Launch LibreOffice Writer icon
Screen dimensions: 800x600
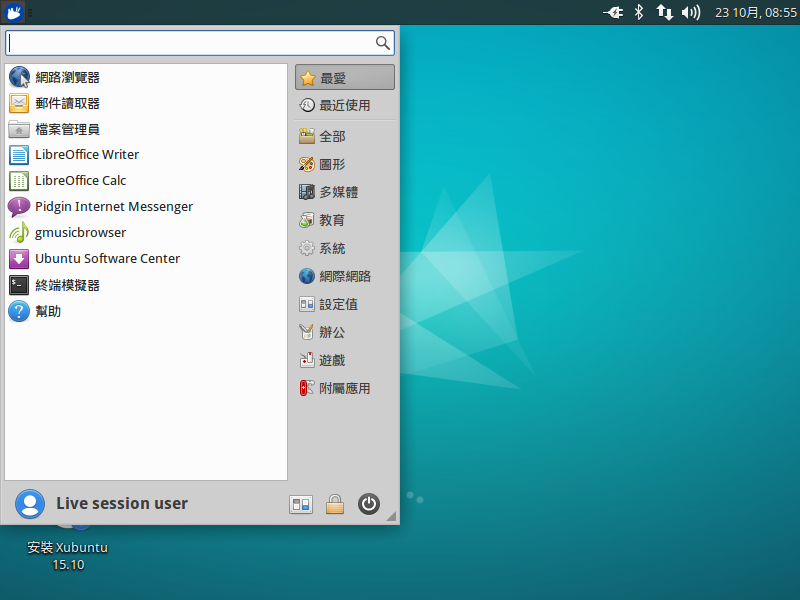click(x=19, y=155)
